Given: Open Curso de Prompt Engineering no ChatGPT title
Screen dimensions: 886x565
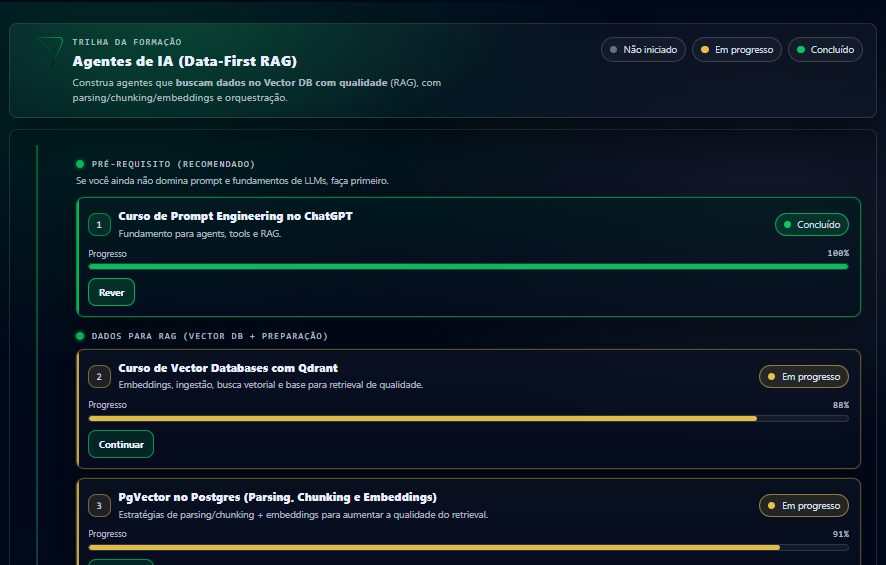Looking at the screenshot, I should coord(235,216).
